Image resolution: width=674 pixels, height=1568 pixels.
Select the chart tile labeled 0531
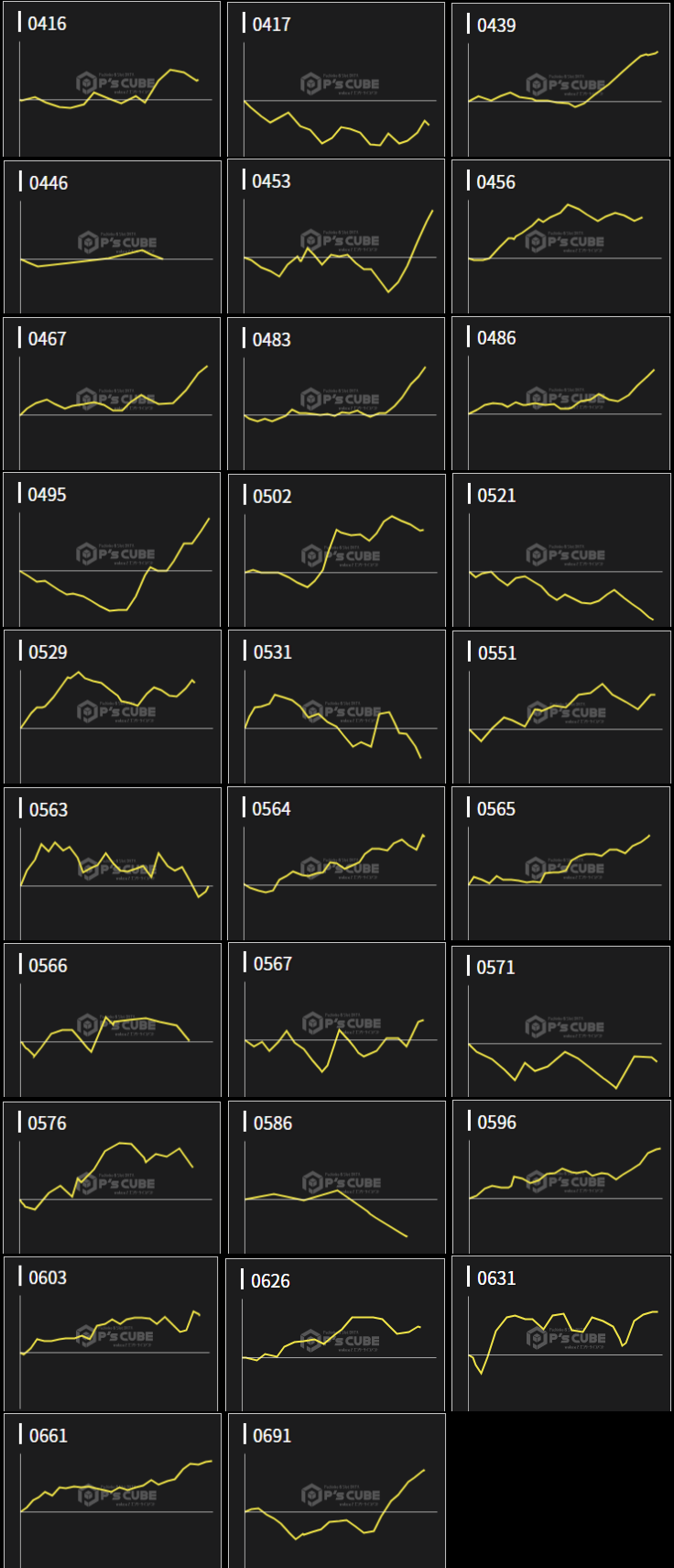(x=336, y=707)
